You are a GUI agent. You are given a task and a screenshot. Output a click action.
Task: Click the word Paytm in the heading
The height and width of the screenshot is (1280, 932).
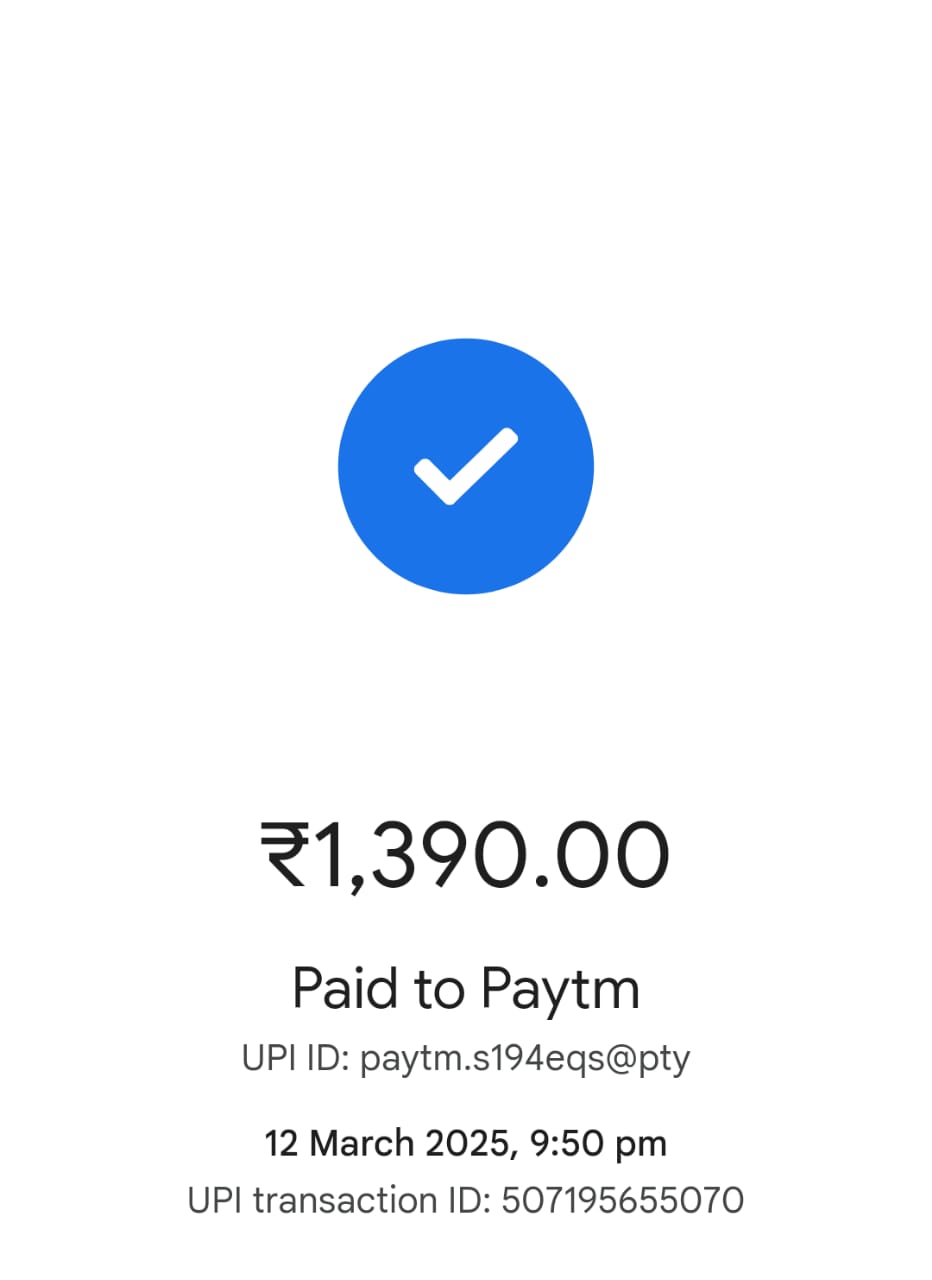pyautogui.click(x=560, y=989)
